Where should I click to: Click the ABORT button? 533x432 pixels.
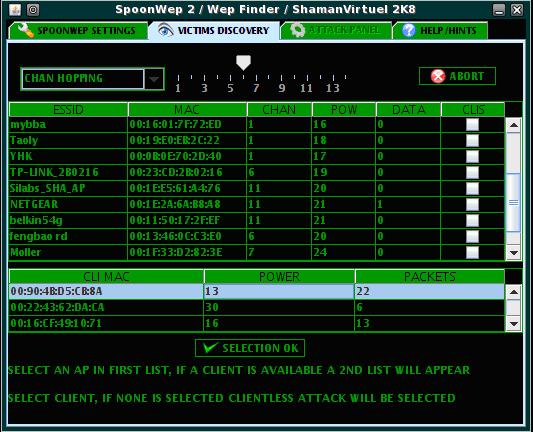coord(457,76)
